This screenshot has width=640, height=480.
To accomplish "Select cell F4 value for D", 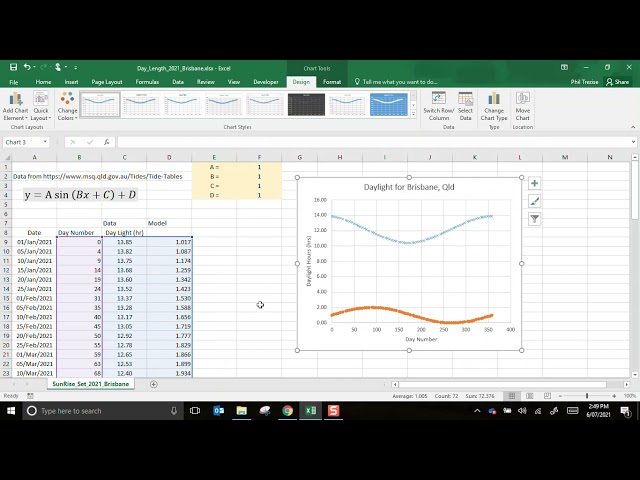I will tap(259, 195).
